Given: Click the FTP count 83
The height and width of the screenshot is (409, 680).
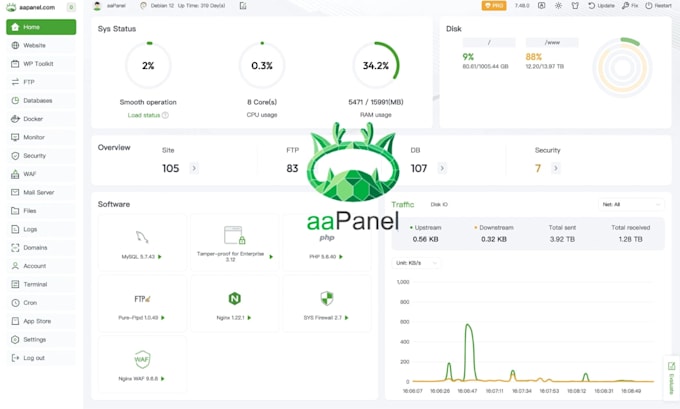Looking at the screenshot, I should 292,168.
